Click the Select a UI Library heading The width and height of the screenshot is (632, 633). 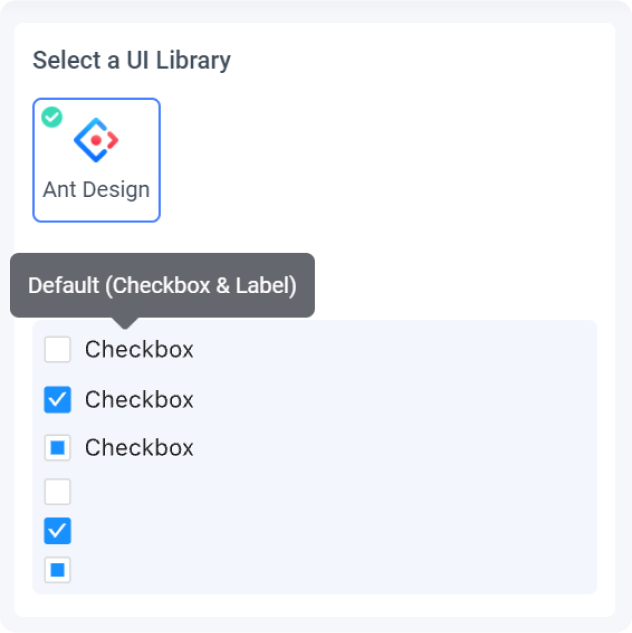pyautogui.click(x=132, y=61)
